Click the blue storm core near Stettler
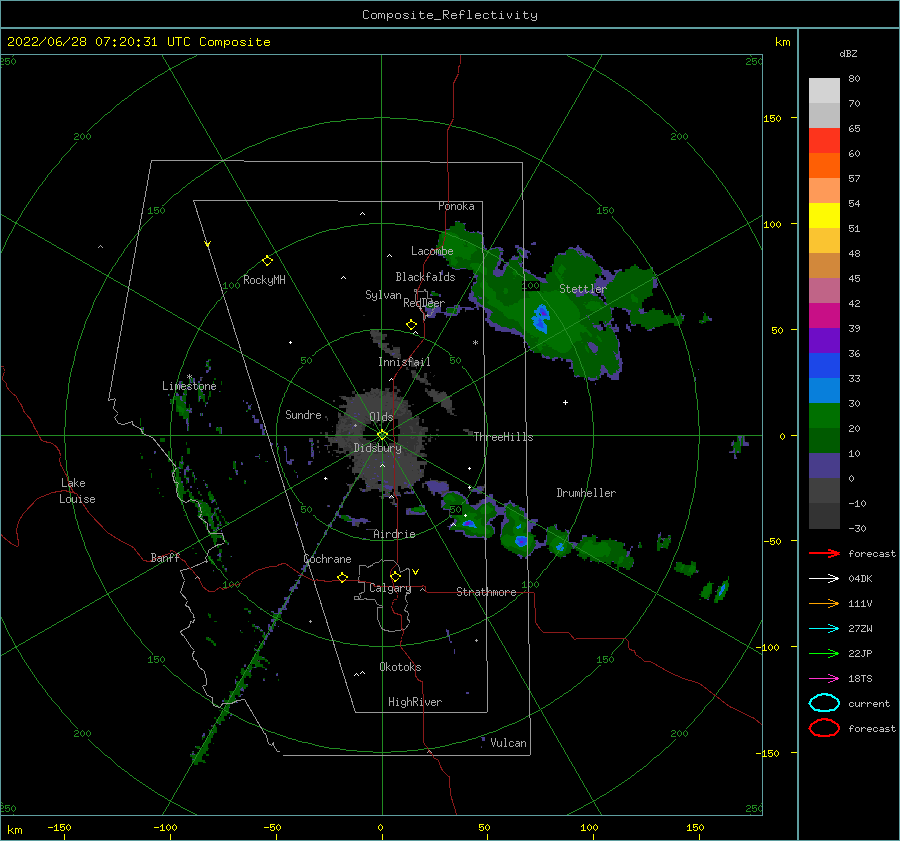Image resolution: width=900 pixels, height=841 pixels. [541, 317]
